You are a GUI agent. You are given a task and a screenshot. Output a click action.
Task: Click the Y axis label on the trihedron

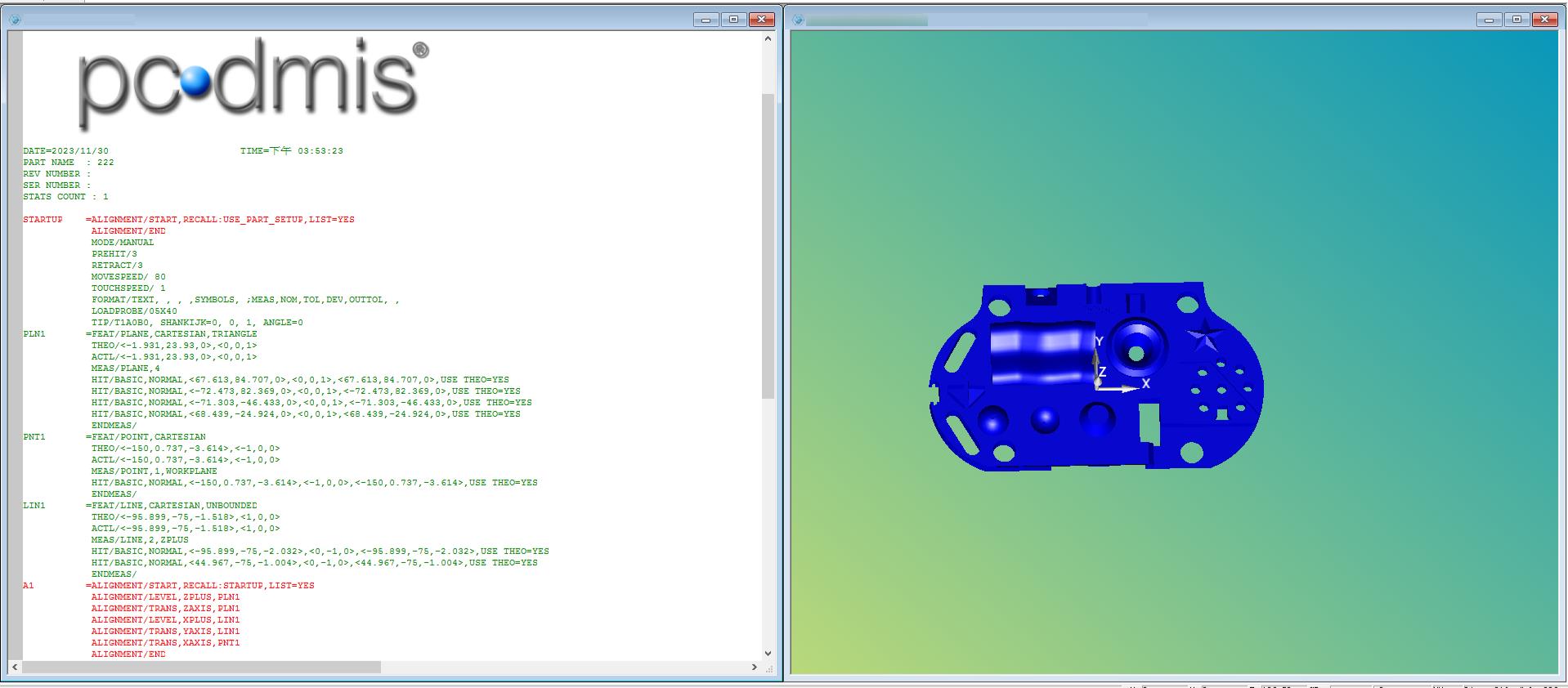[x=1100, y=342]
